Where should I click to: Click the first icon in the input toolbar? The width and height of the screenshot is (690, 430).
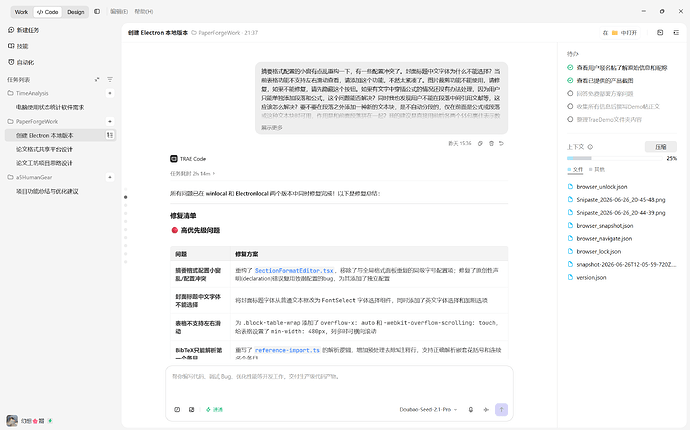coord(177,409)
